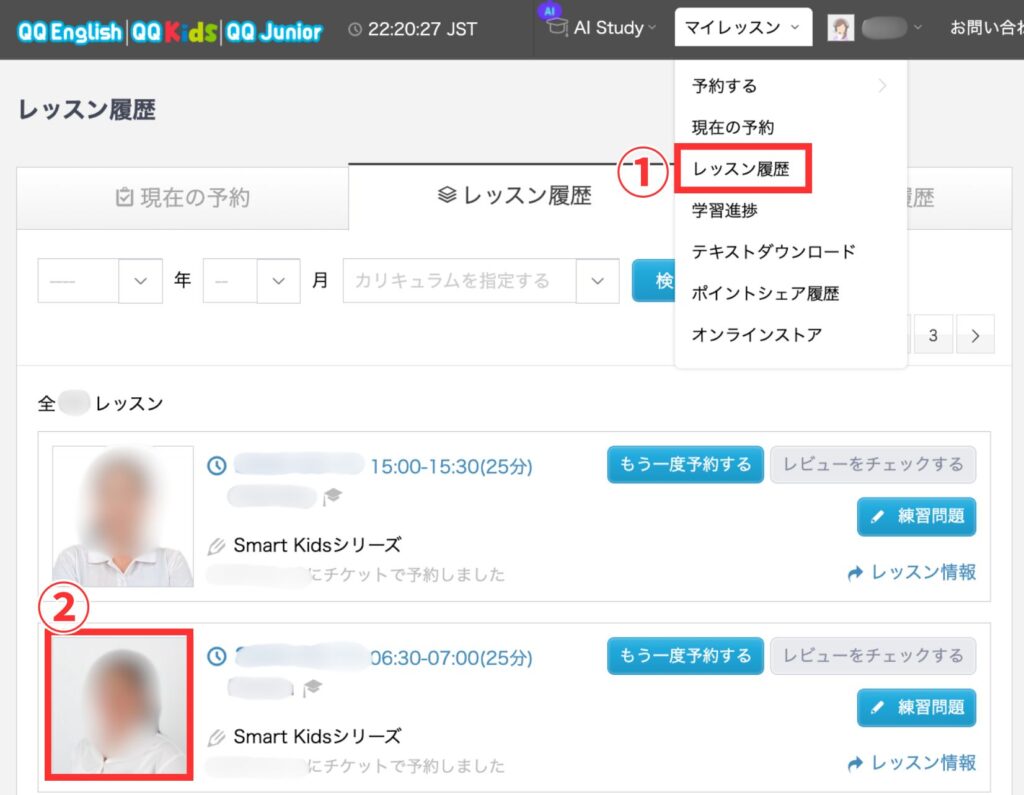Expand the 予約する submenu

pyautogui.click(x=788, y=86)
